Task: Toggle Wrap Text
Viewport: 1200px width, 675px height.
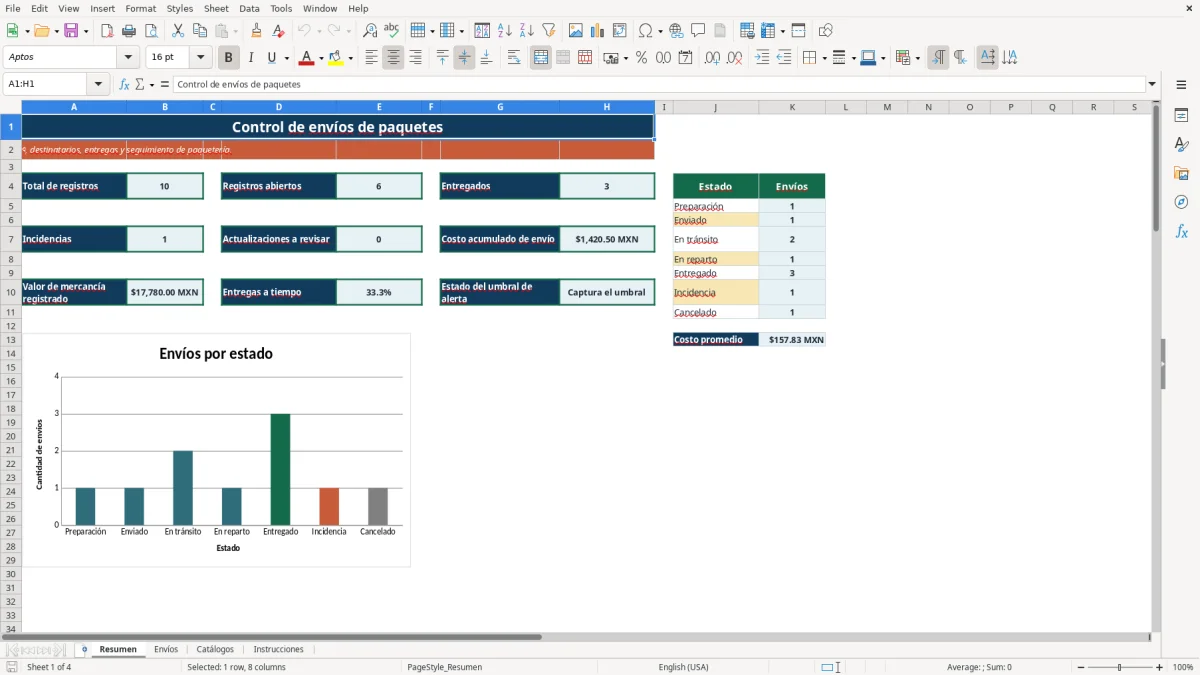Action: click(x=514, y=58)
